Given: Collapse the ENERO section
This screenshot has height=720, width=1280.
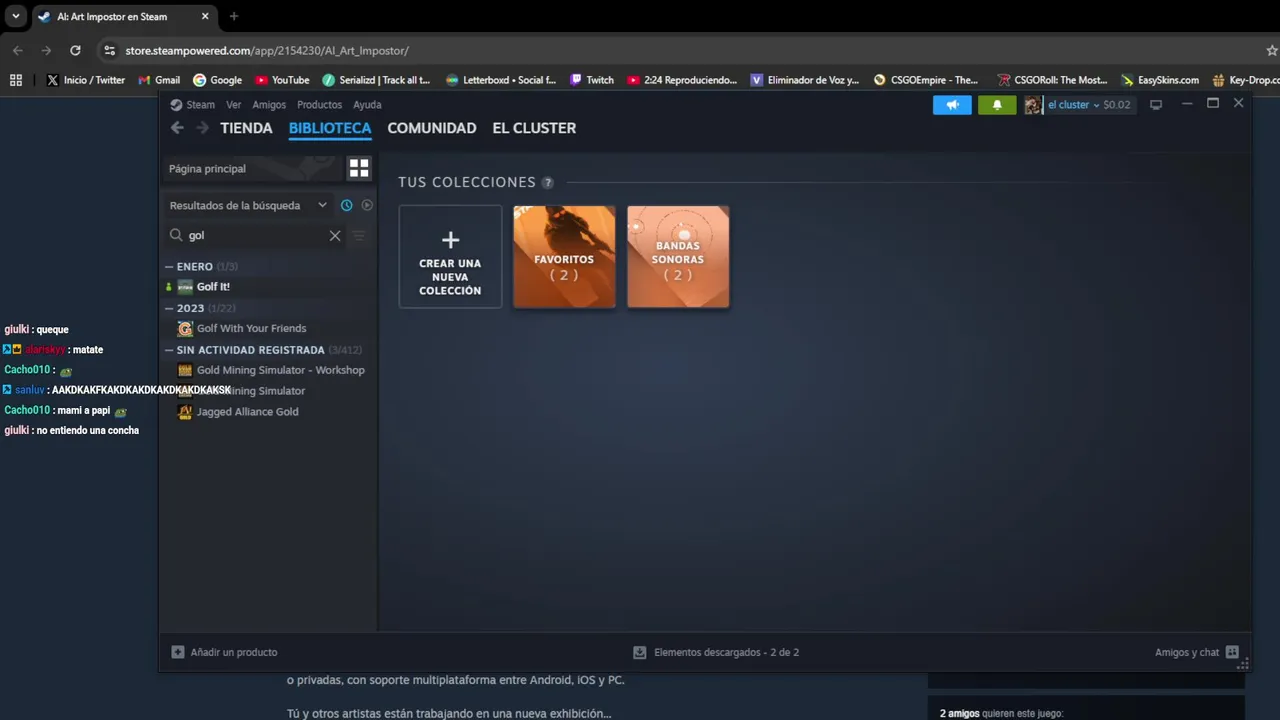Looking at the screenshot, I should 169,267.
